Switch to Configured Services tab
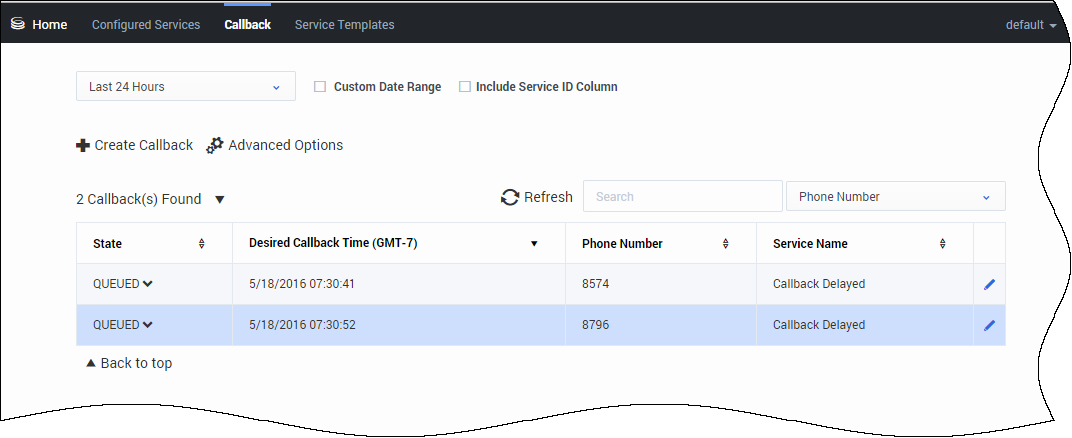 146,25
